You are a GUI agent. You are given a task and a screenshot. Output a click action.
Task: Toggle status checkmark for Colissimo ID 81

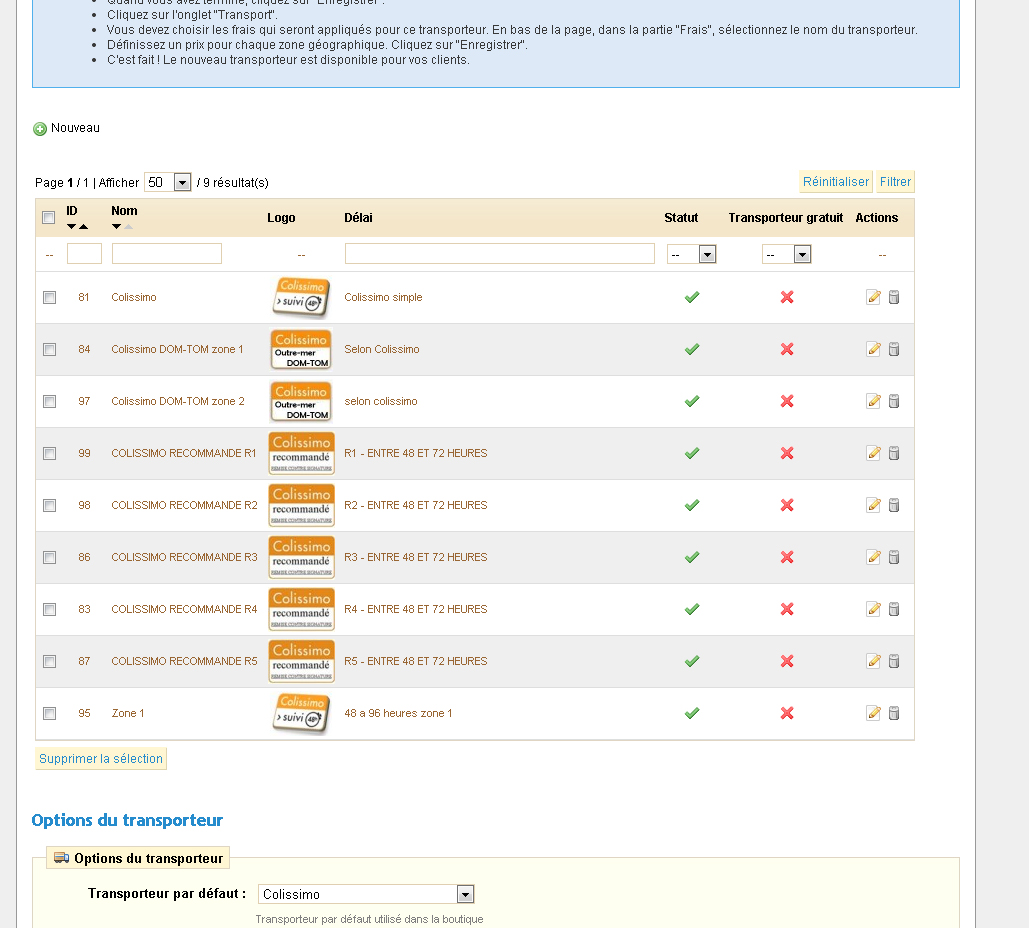[692, 297]
